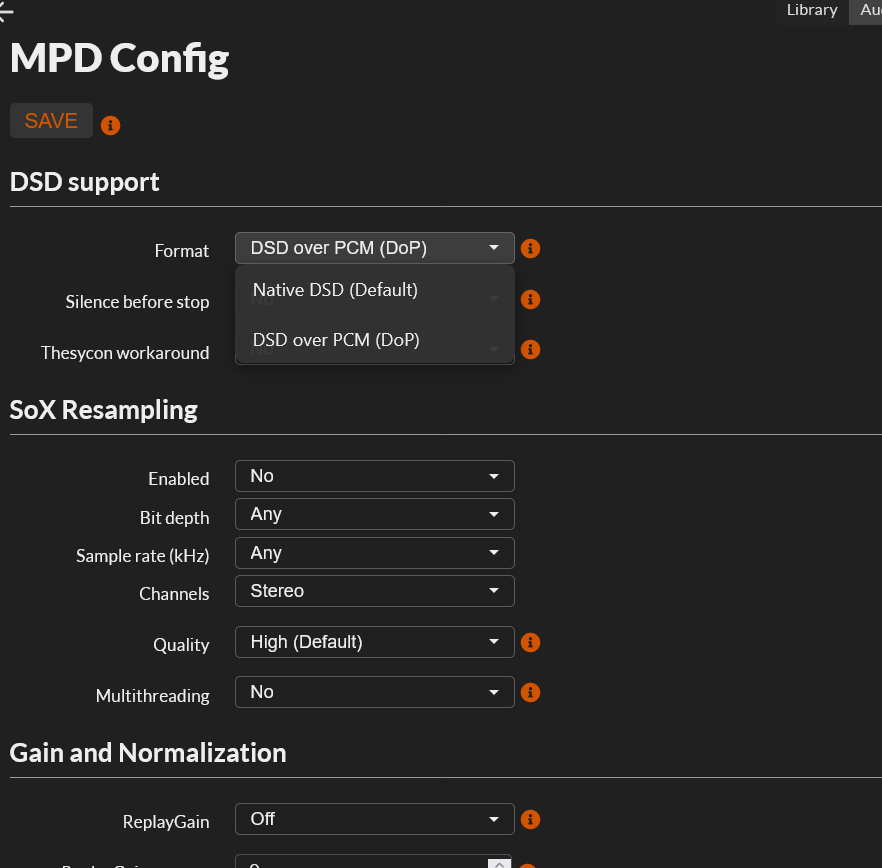Open the Sample rate (kHz) dropdown
The width and height of the screenshot is (882, 868).
coord(375,553)
